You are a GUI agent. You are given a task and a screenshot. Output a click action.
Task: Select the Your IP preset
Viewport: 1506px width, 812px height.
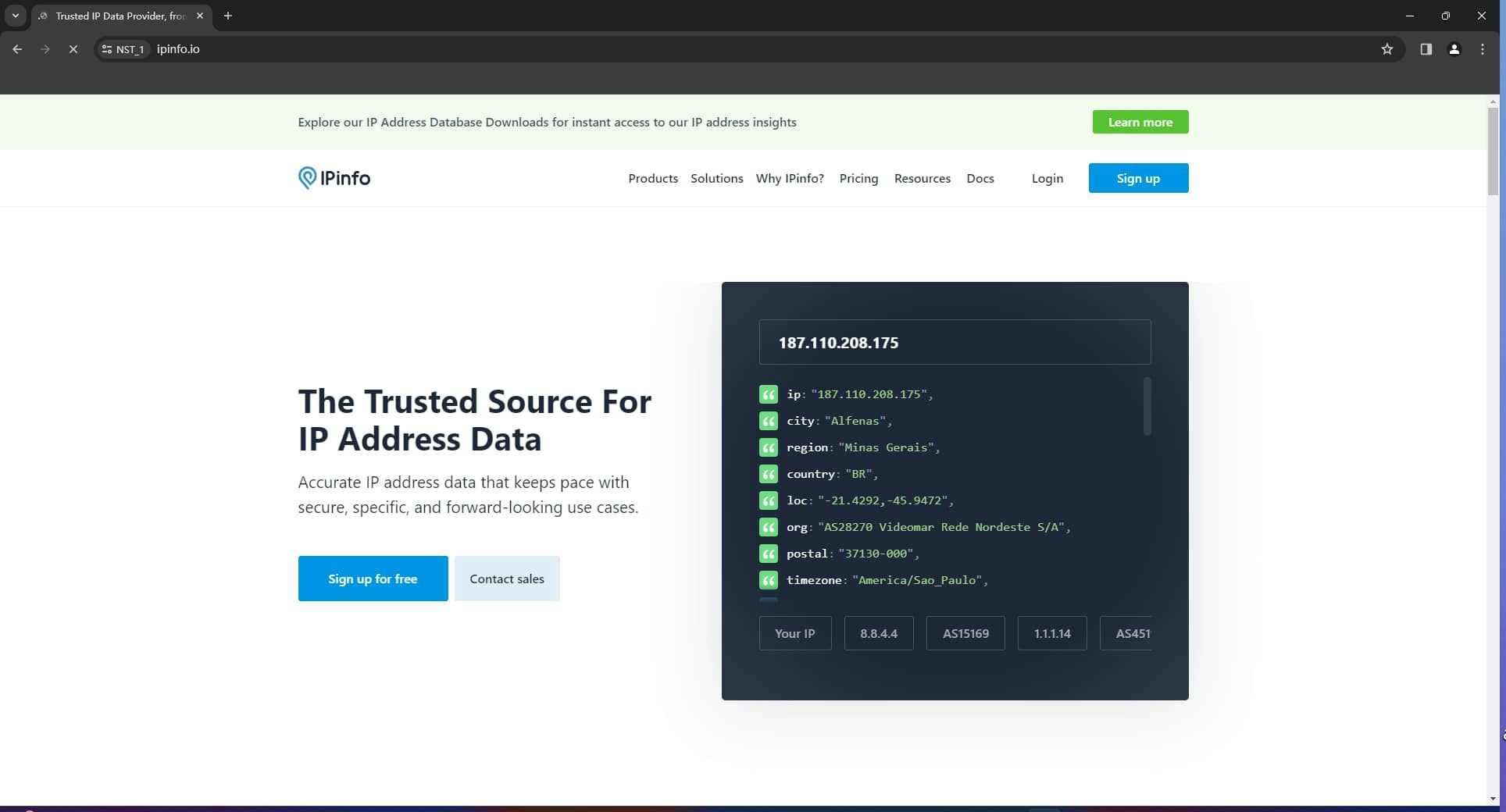coord(795,633)
